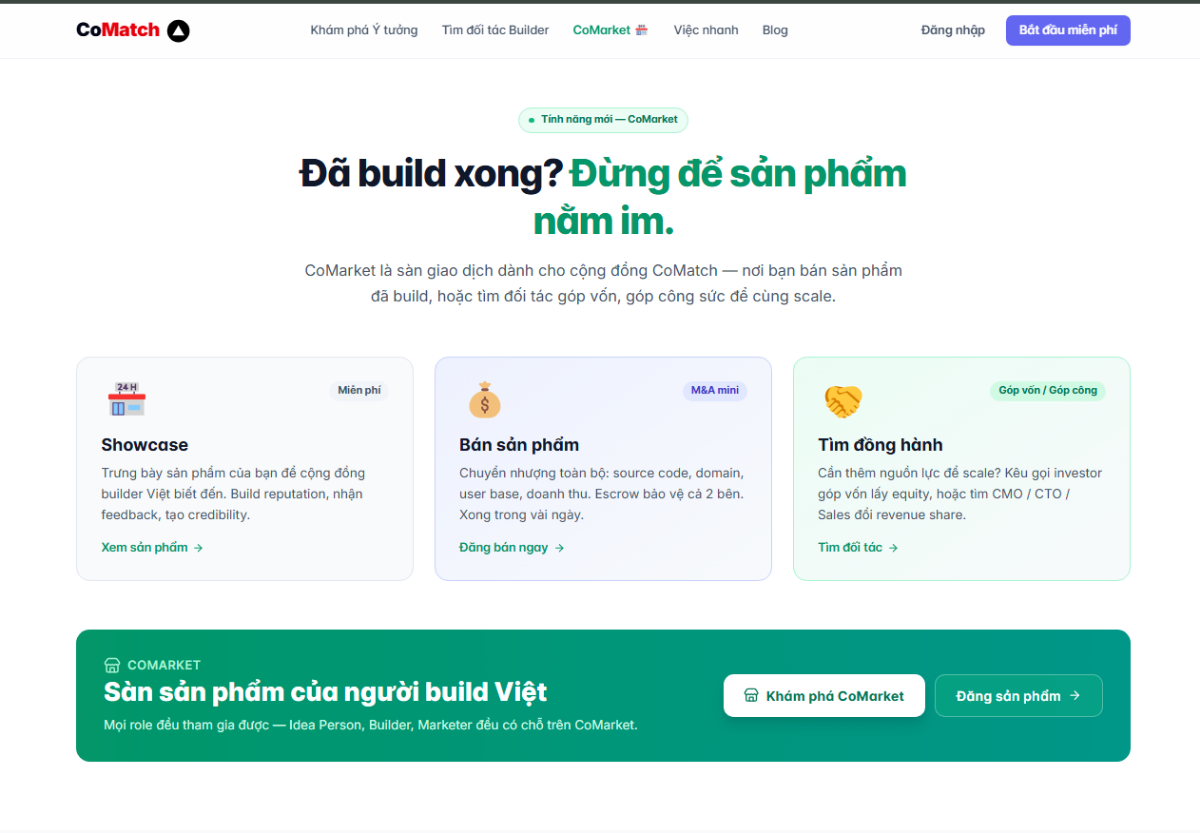This screenshot has height=833, width=1200.
Task: Open the Tìm đối tác card link
Action: coord(858,548)
